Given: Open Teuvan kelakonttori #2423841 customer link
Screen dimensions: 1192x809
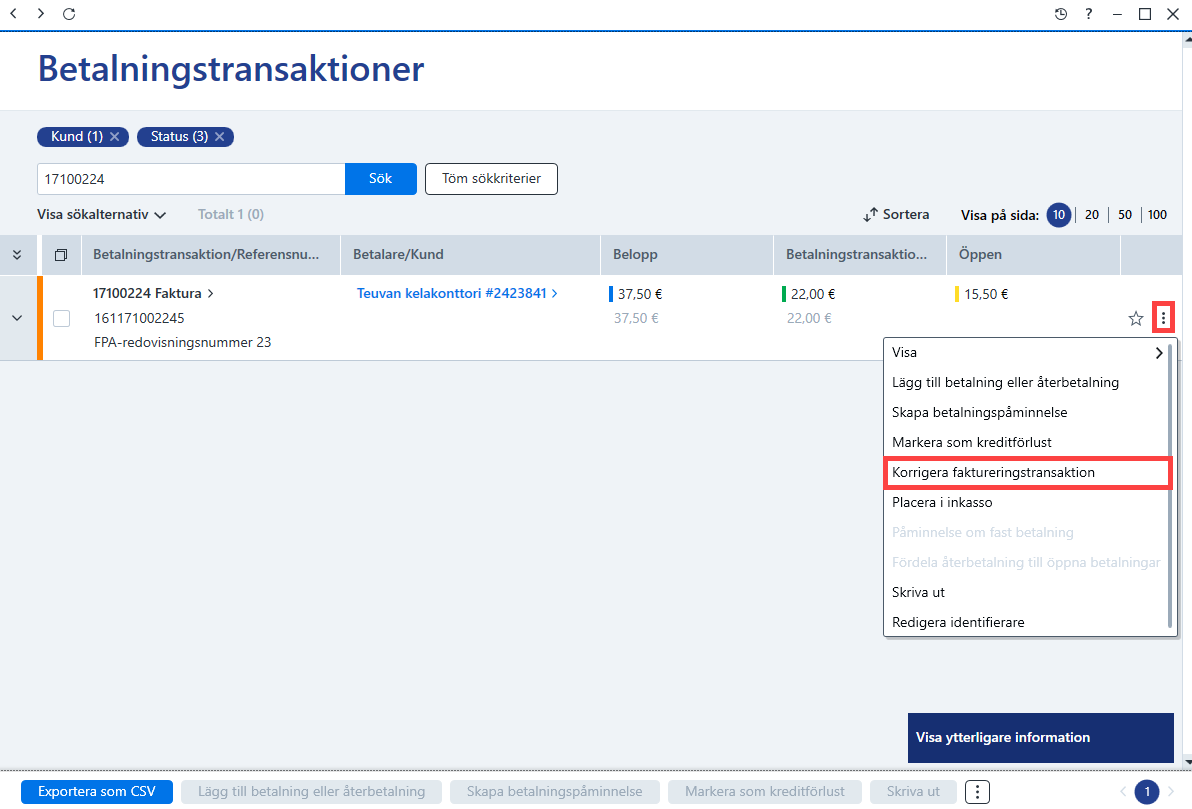Looking at the screenshot, I should [x=457, y=293].
